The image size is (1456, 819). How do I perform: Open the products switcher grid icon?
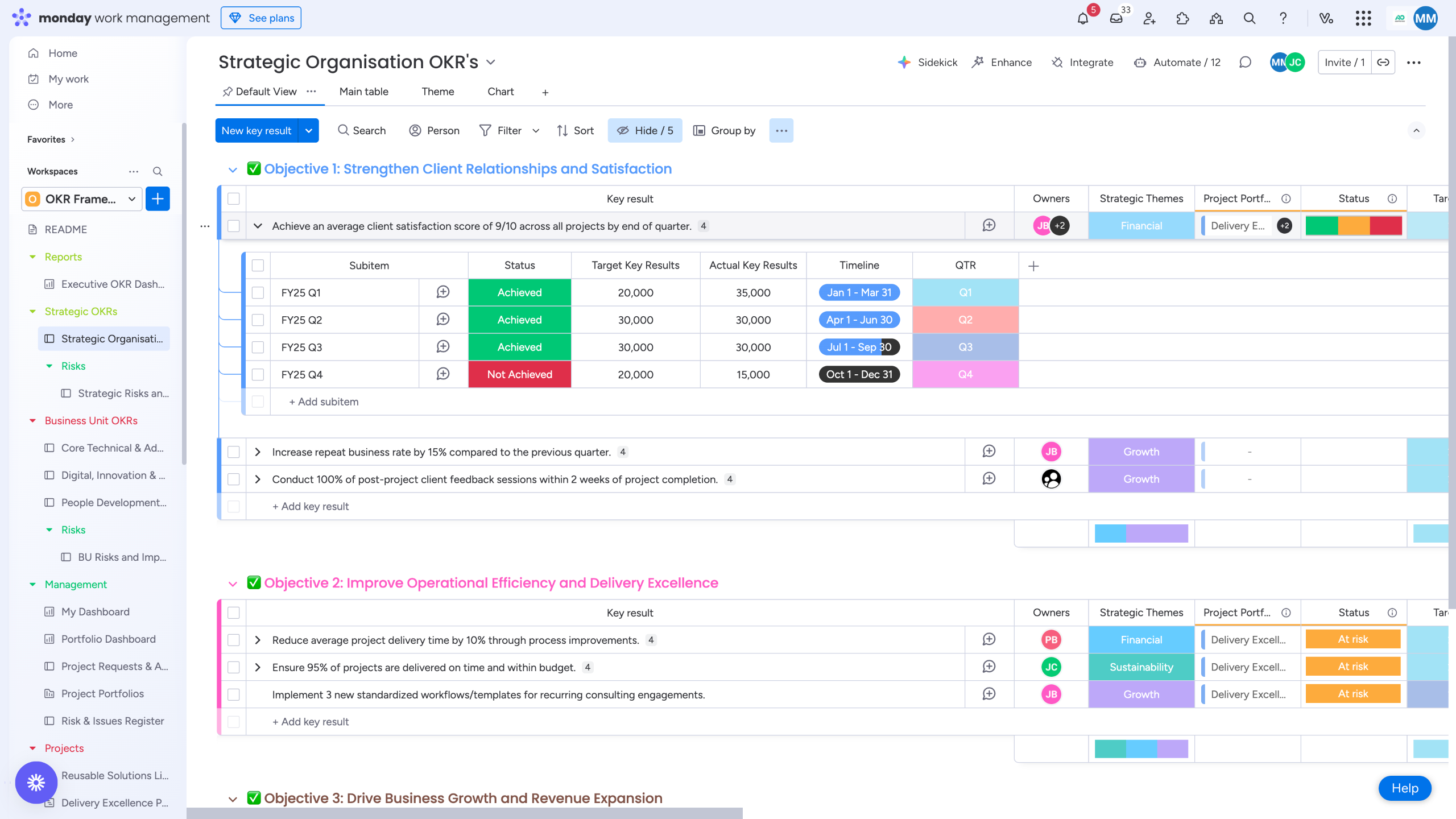pos(1363,18)
